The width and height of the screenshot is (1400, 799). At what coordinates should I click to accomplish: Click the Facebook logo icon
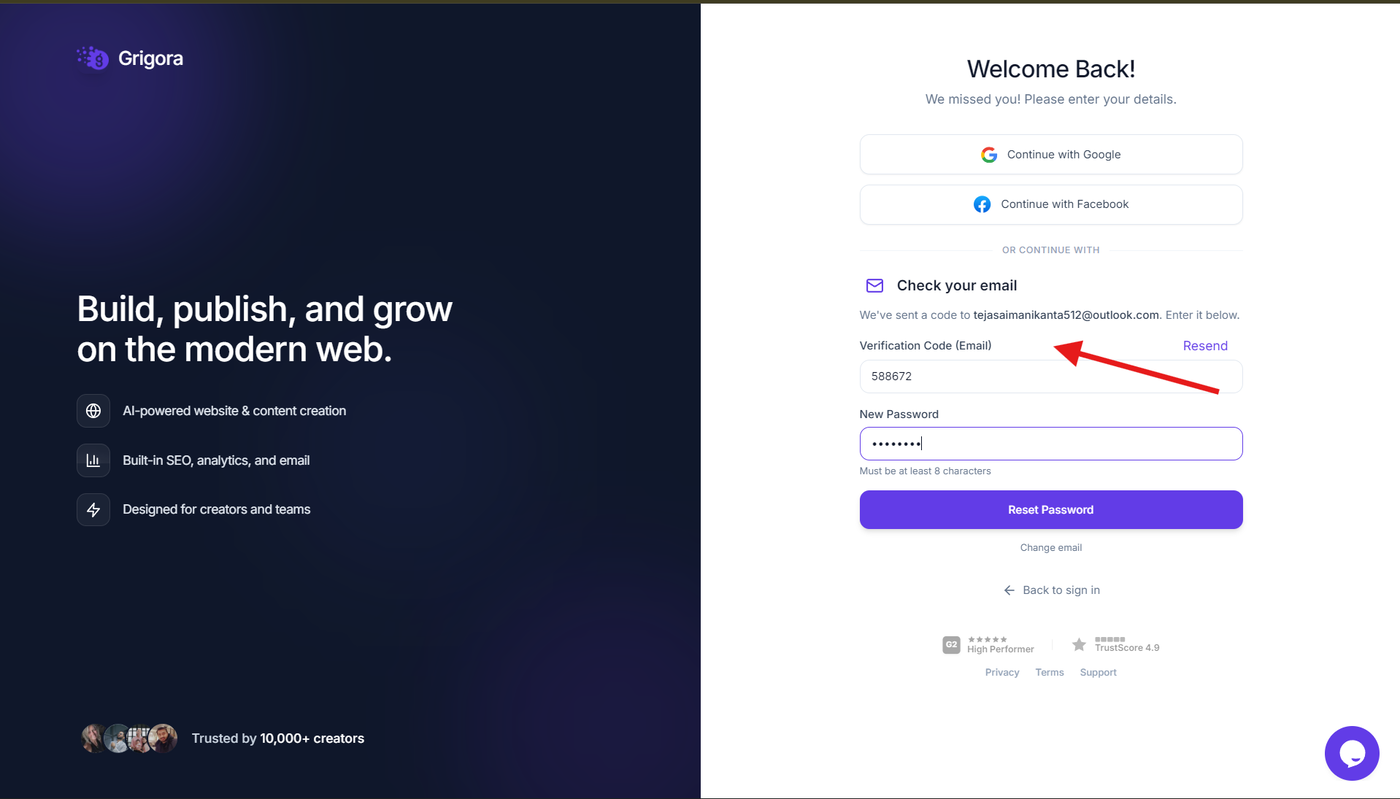982,204
